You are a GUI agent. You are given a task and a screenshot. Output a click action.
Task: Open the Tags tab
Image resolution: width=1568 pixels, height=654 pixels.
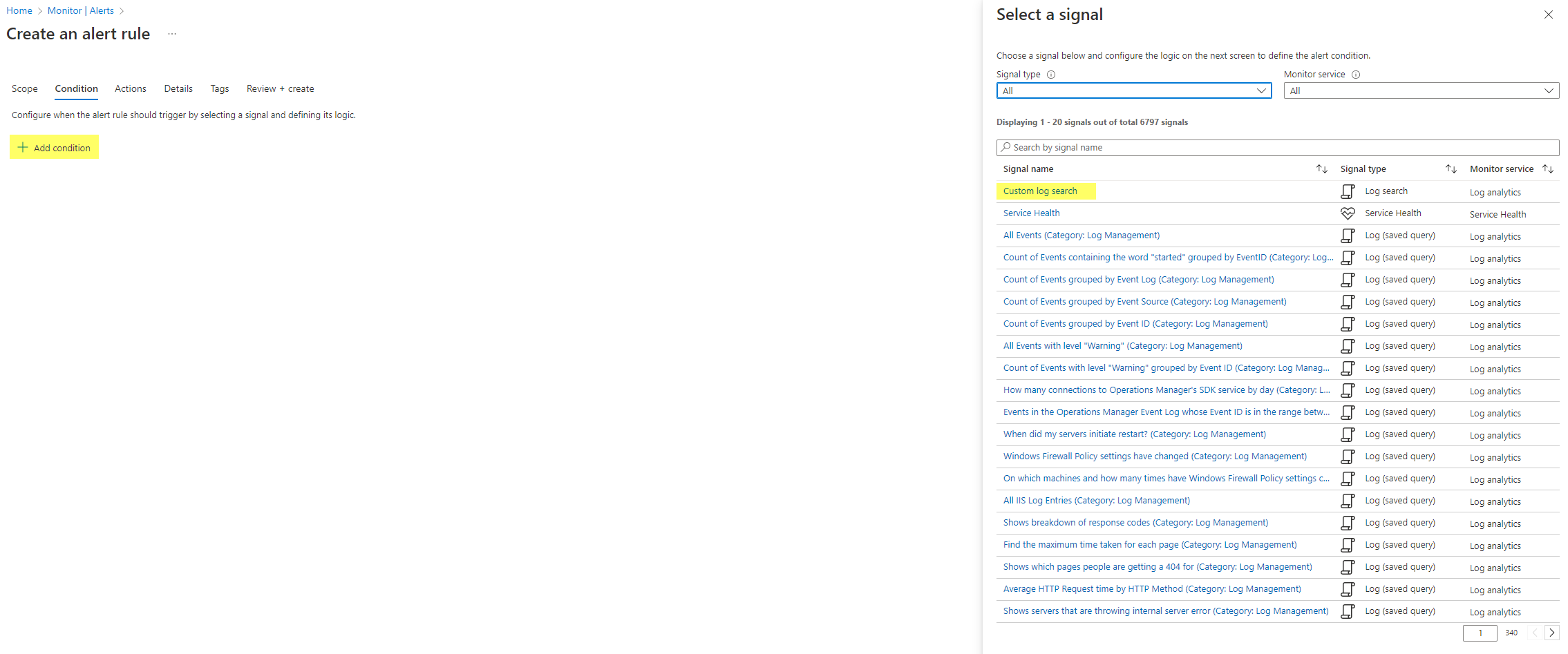coord(220,88)
